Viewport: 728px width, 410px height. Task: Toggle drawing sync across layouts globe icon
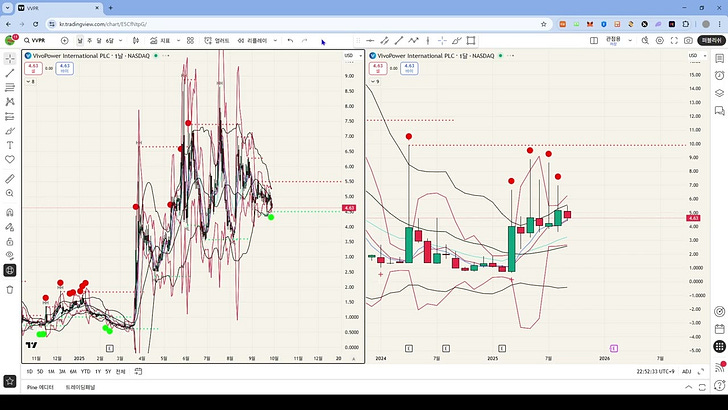click(10, 270)
